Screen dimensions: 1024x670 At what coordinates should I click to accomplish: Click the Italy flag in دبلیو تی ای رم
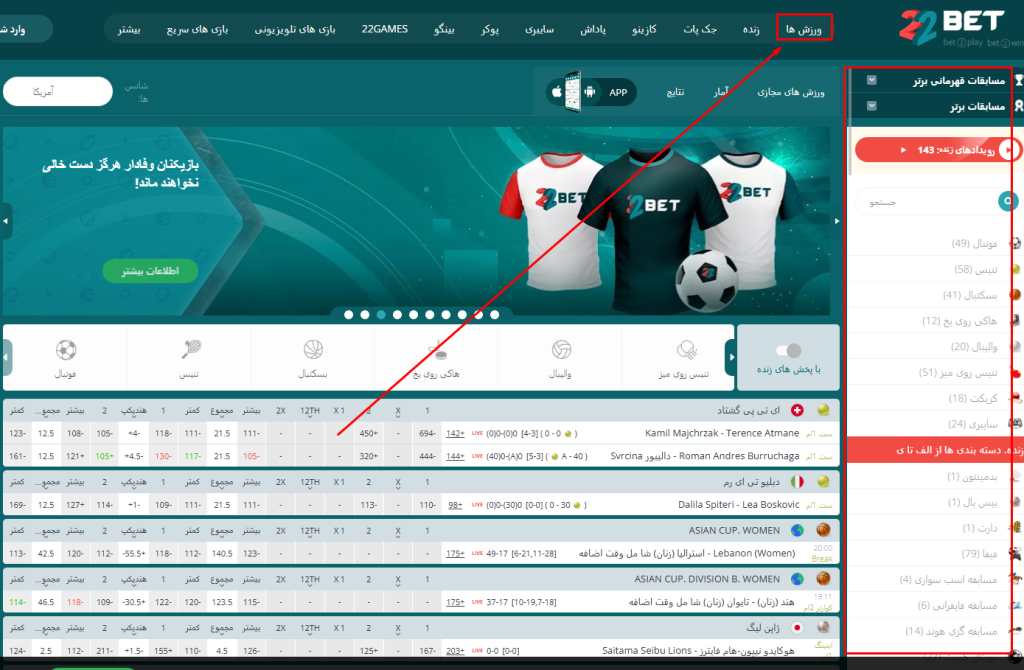(x=797, y=482)
